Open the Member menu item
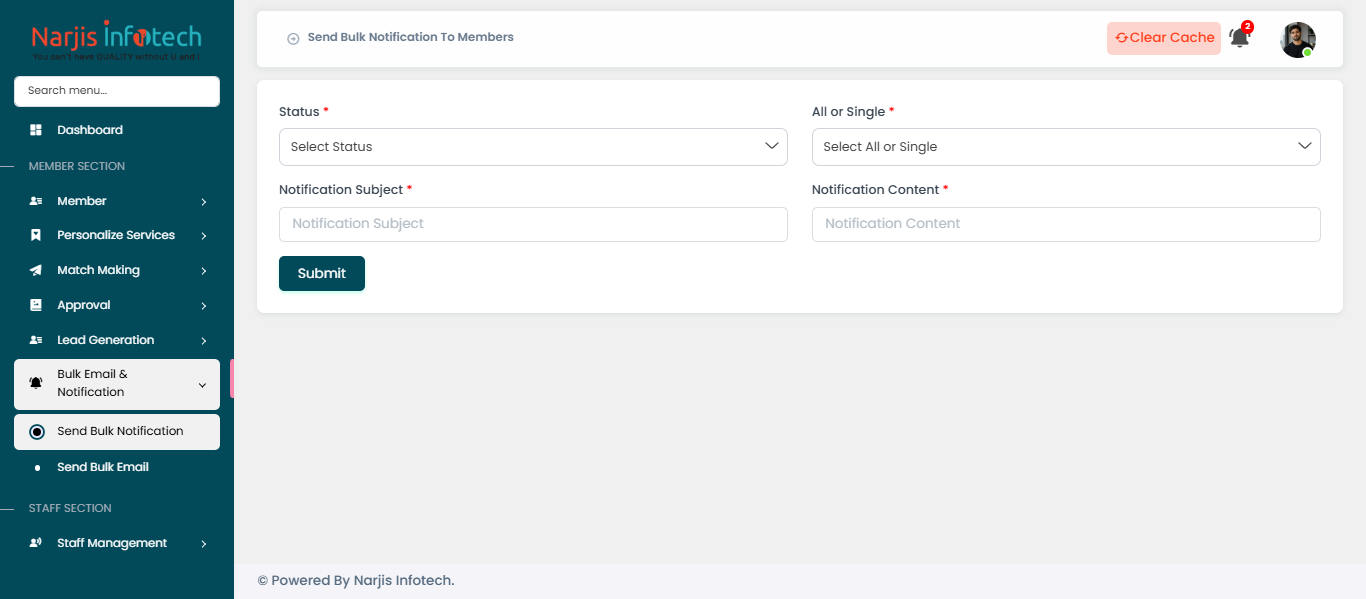Screen dimensions: 1366x599 point(117,201)
